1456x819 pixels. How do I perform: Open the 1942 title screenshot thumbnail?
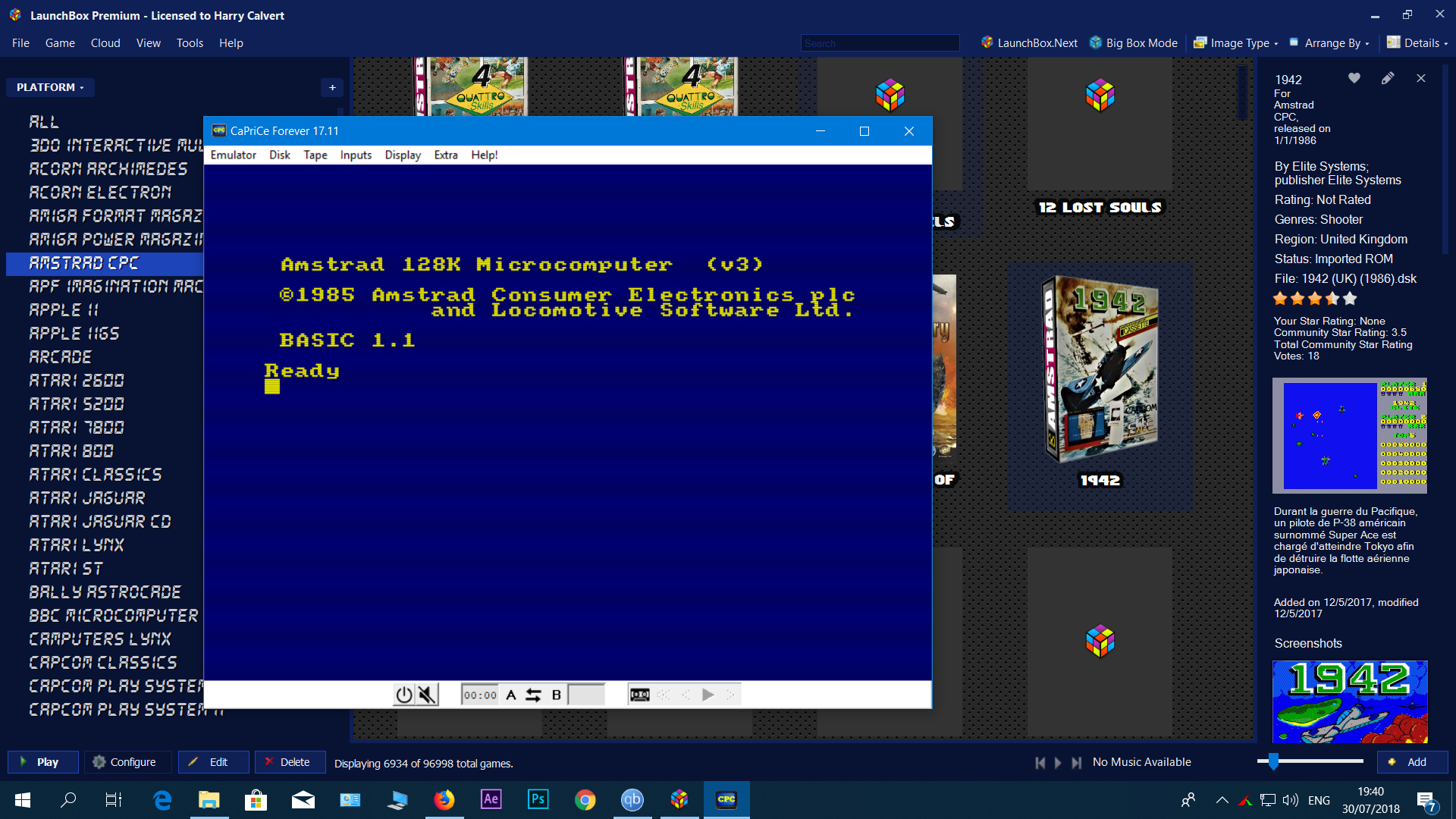pyautogui.click(x=1350, y=701)
